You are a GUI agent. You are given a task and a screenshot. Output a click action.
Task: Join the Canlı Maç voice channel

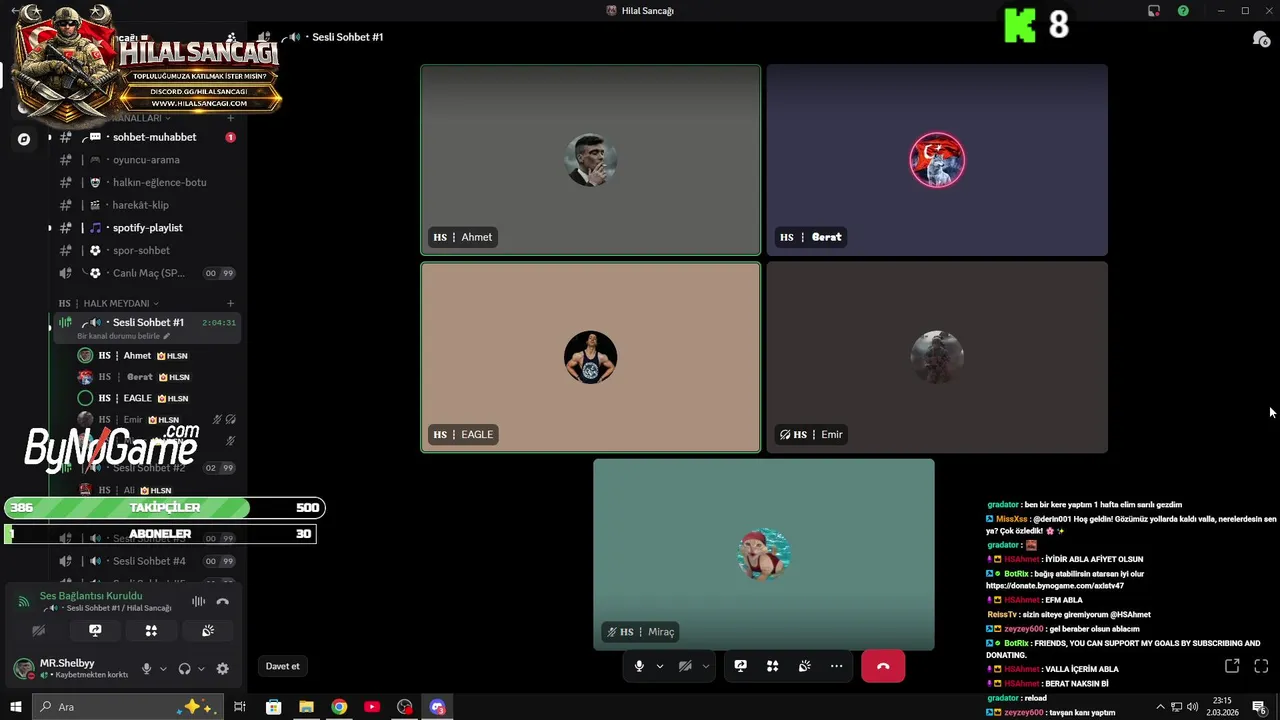tap(145, 273)
